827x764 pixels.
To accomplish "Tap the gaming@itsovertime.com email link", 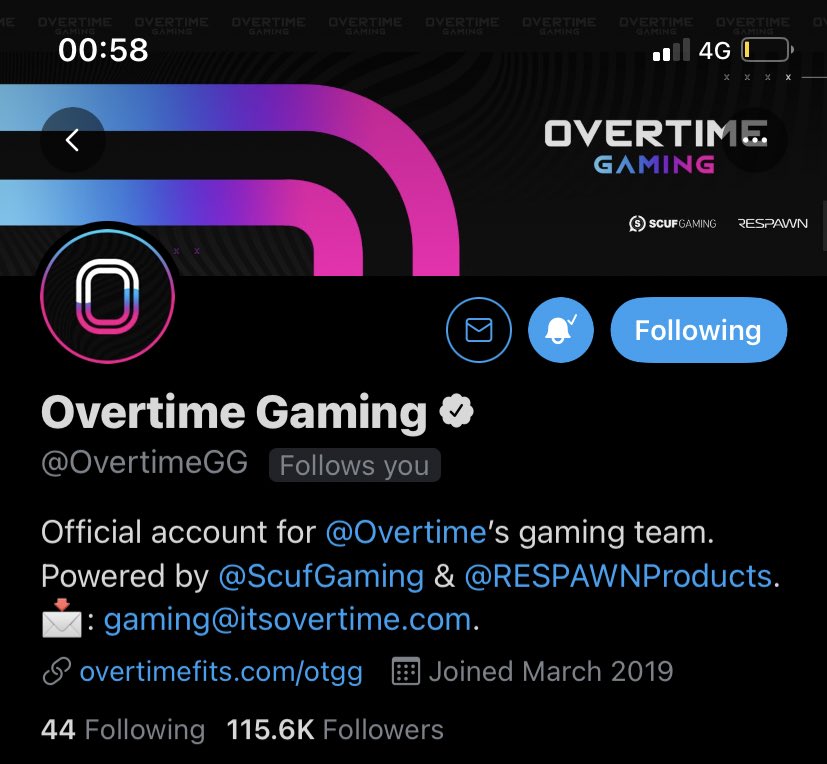I will (x=287, y=620).
